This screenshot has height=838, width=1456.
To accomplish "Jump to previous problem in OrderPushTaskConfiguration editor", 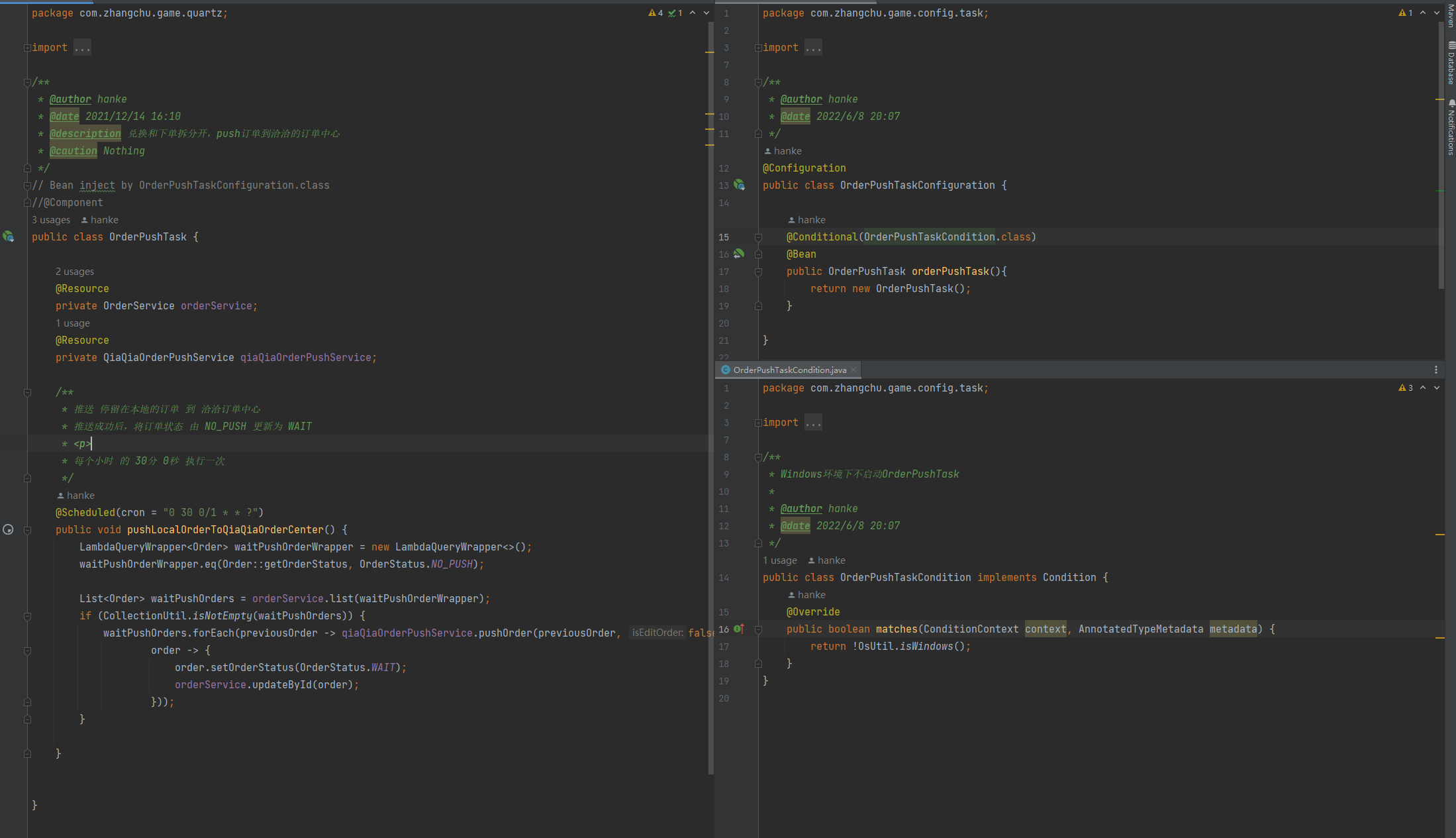I will click(x=1423, y=13).
